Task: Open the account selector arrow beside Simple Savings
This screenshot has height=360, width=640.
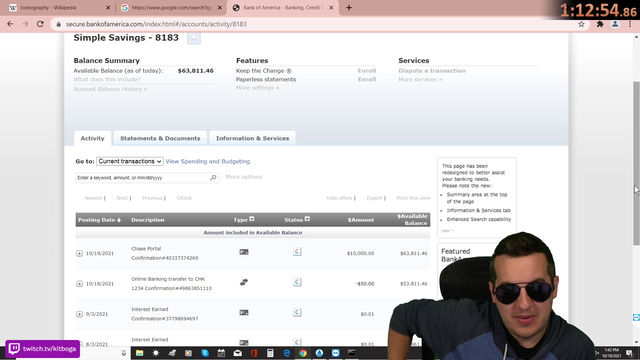Action: 194,38
